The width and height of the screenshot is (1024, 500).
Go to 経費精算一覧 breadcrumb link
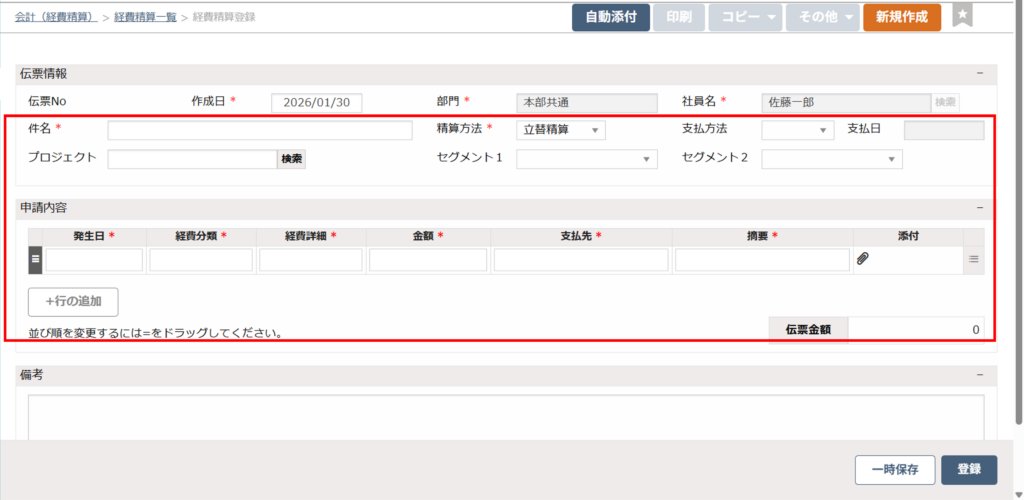point(144,17)
